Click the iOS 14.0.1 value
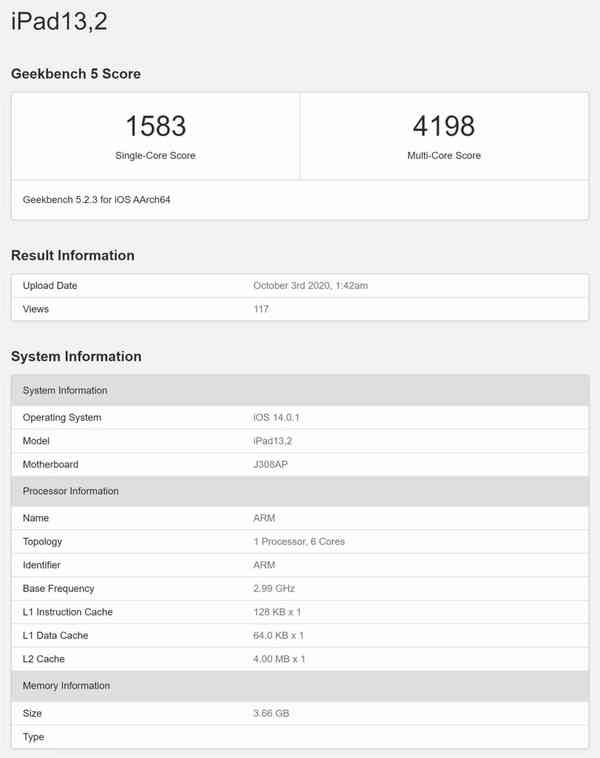This screenshot has width=600, height=758. pyautogui.click(x=277, y=418)
